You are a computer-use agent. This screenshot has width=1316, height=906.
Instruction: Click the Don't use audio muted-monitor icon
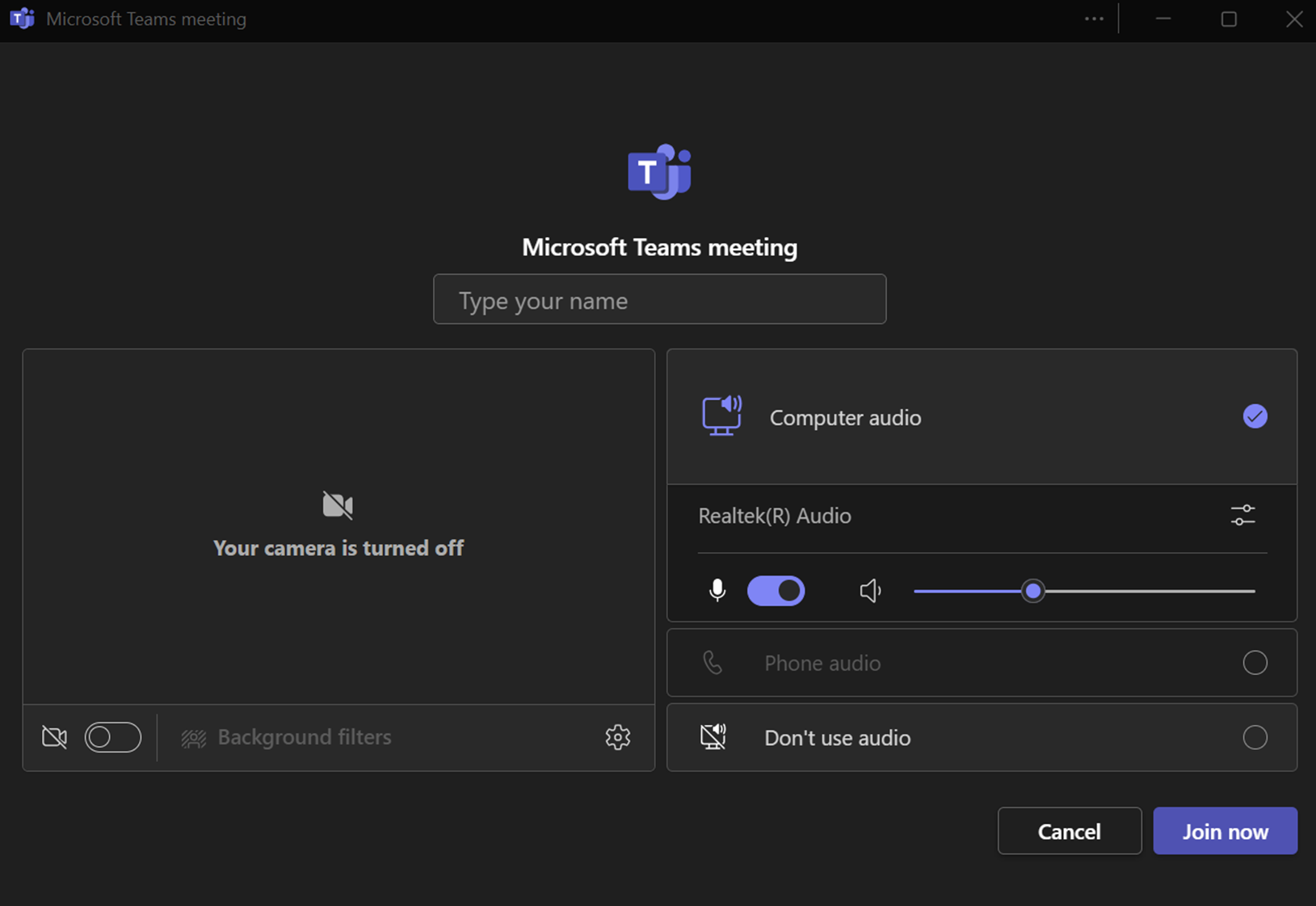click(x=713, y=737)
